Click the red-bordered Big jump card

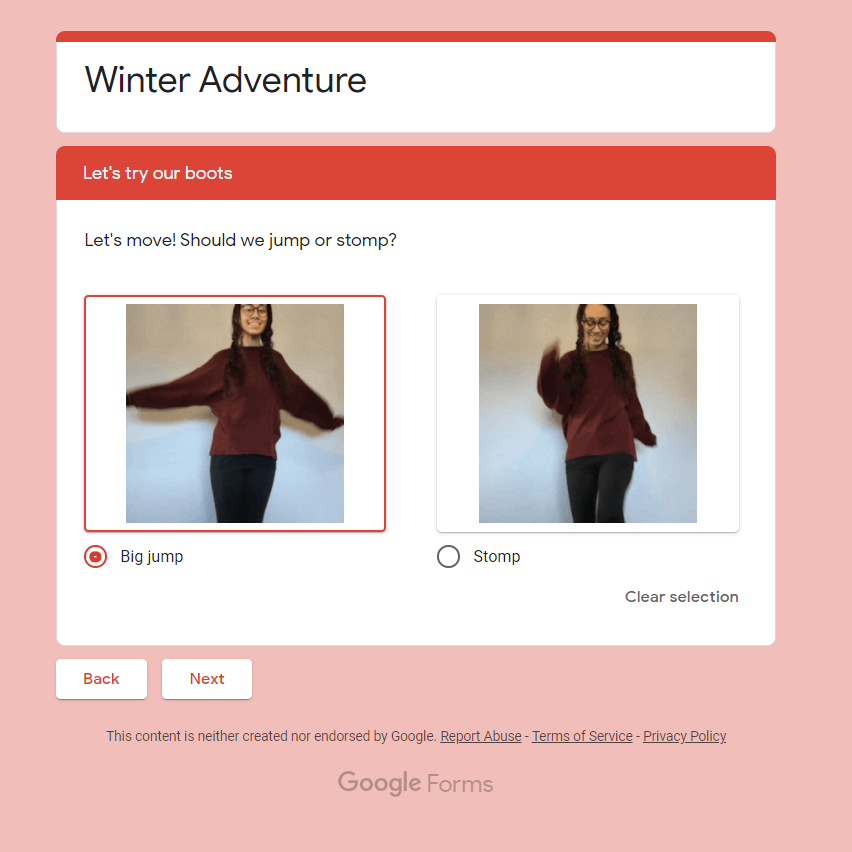(x=235, y=414)
